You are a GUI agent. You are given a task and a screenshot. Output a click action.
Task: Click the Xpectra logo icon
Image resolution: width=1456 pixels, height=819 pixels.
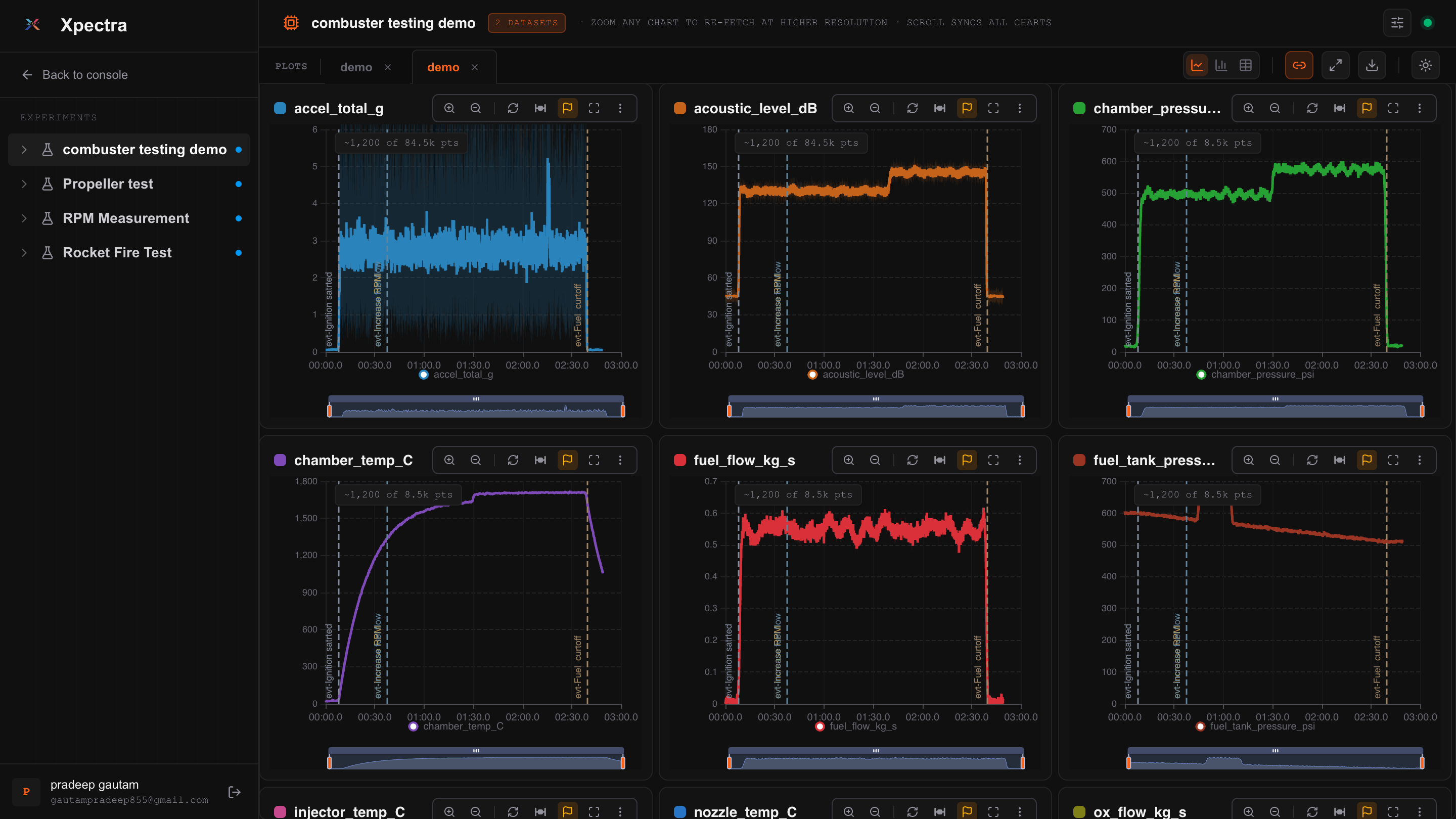click(x=33, y=24)
